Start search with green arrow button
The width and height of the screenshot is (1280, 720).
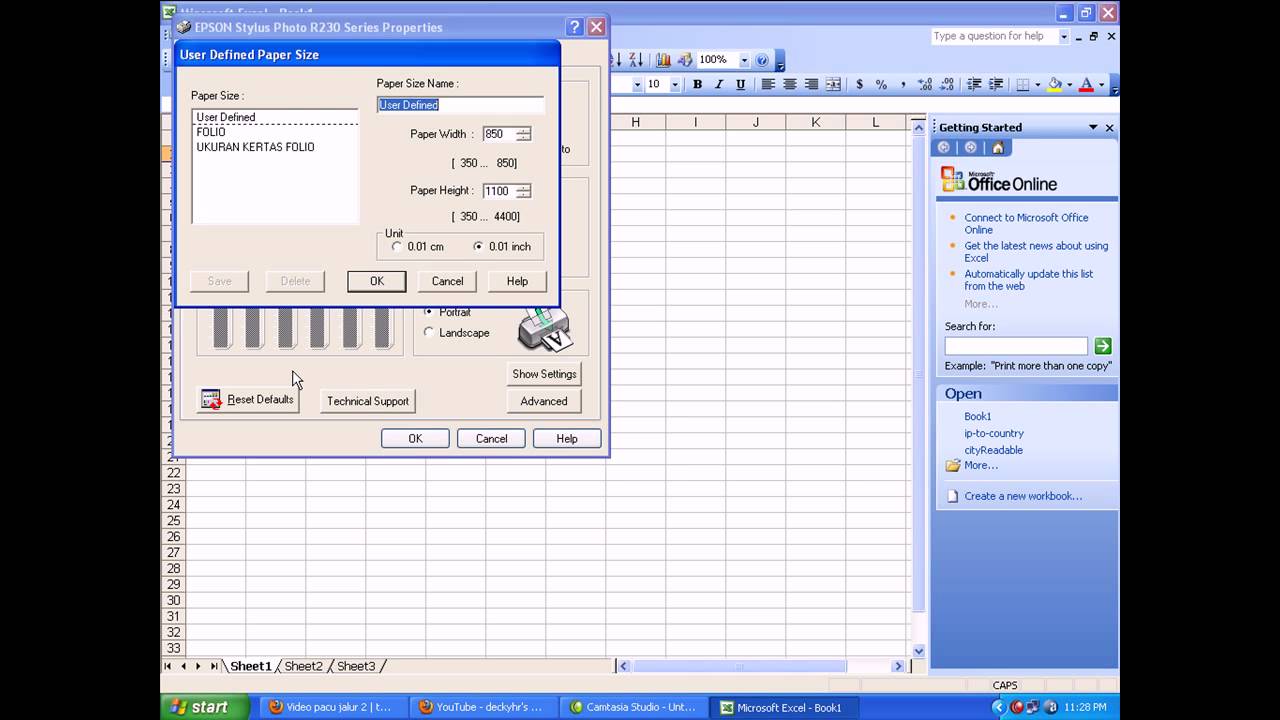point(1102,346)
